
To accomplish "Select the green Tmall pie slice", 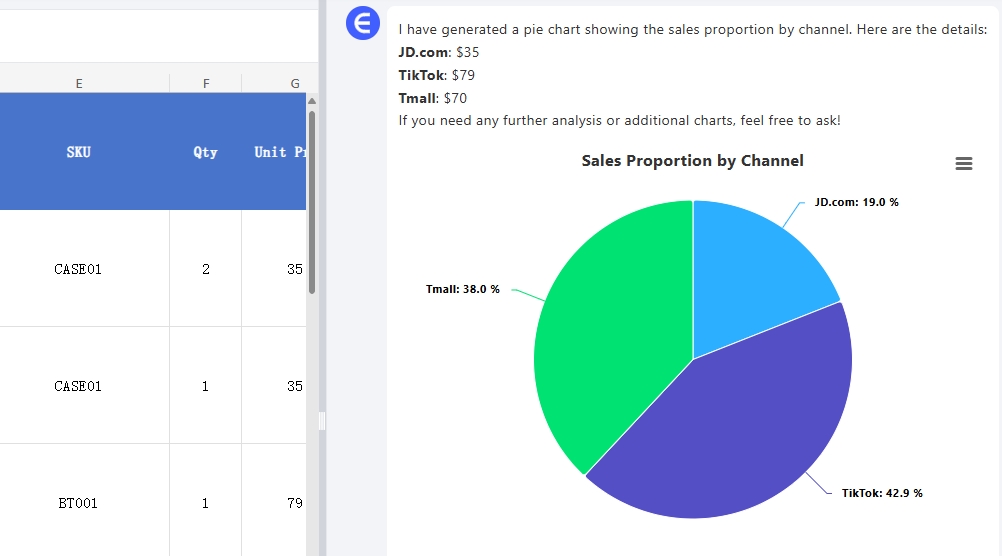I will 610,330.
